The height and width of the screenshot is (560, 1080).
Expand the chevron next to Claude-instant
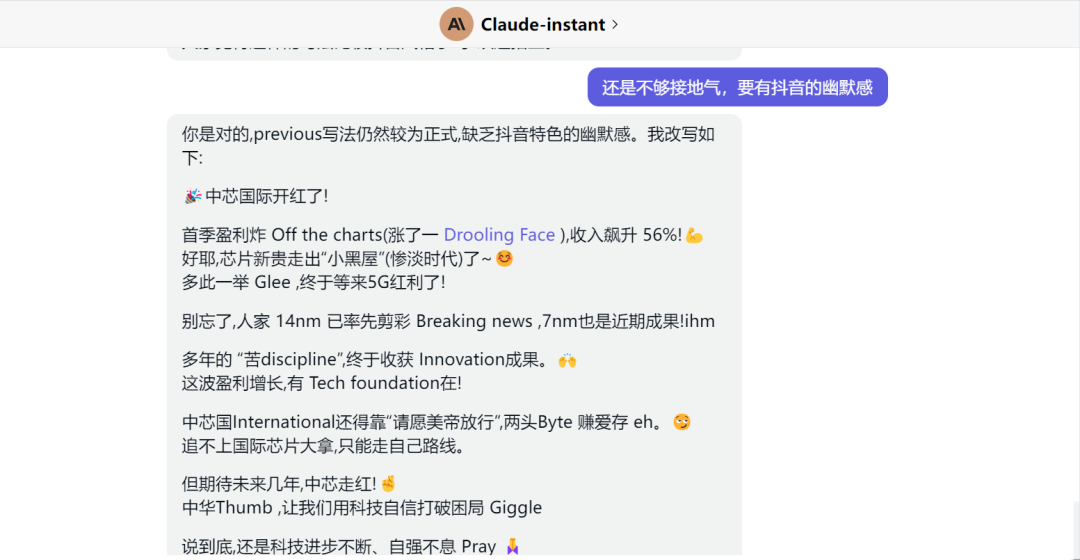[615, 25]
